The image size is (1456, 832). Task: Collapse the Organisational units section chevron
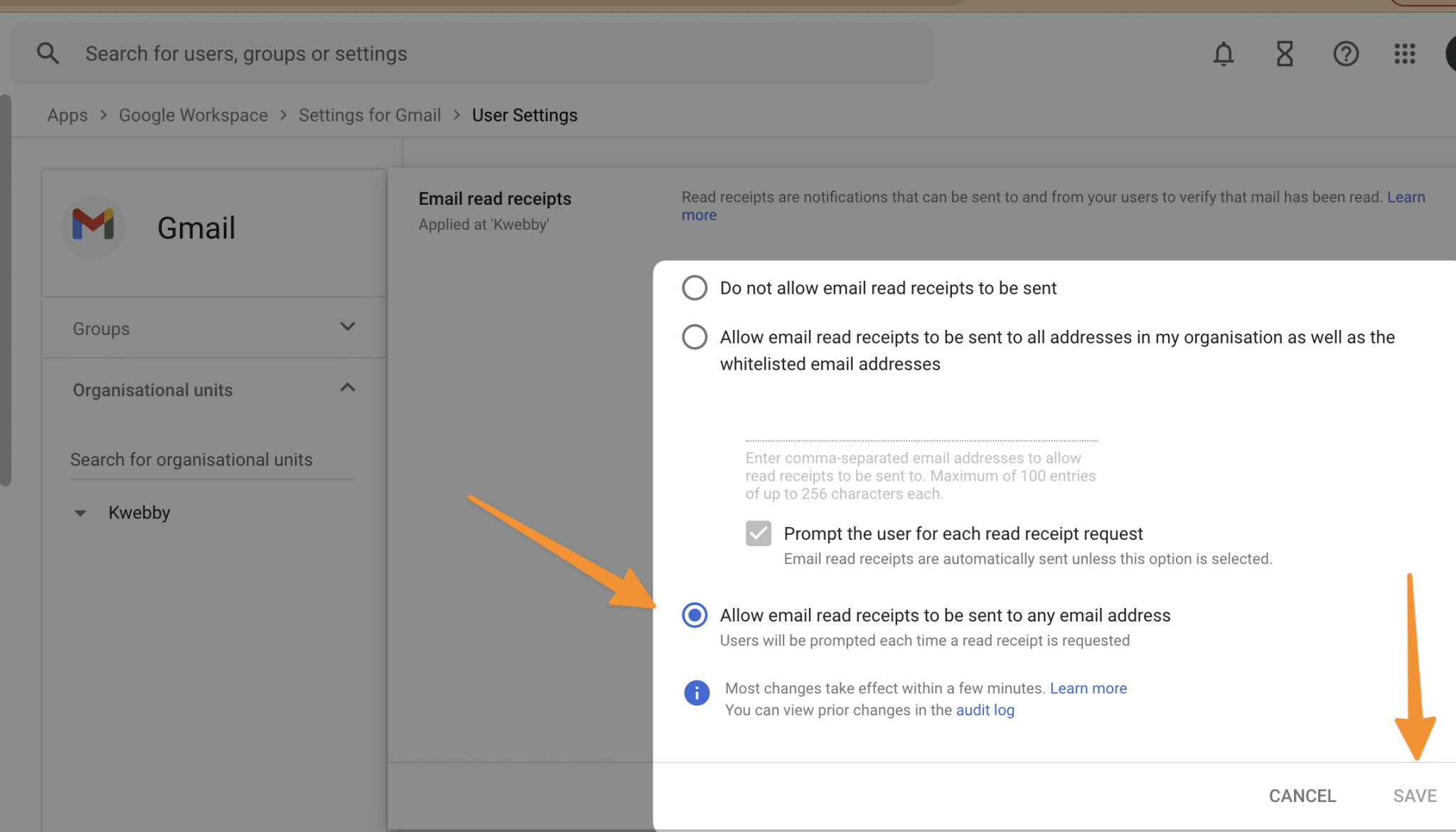pyautogui.click(x=348, y=388)
